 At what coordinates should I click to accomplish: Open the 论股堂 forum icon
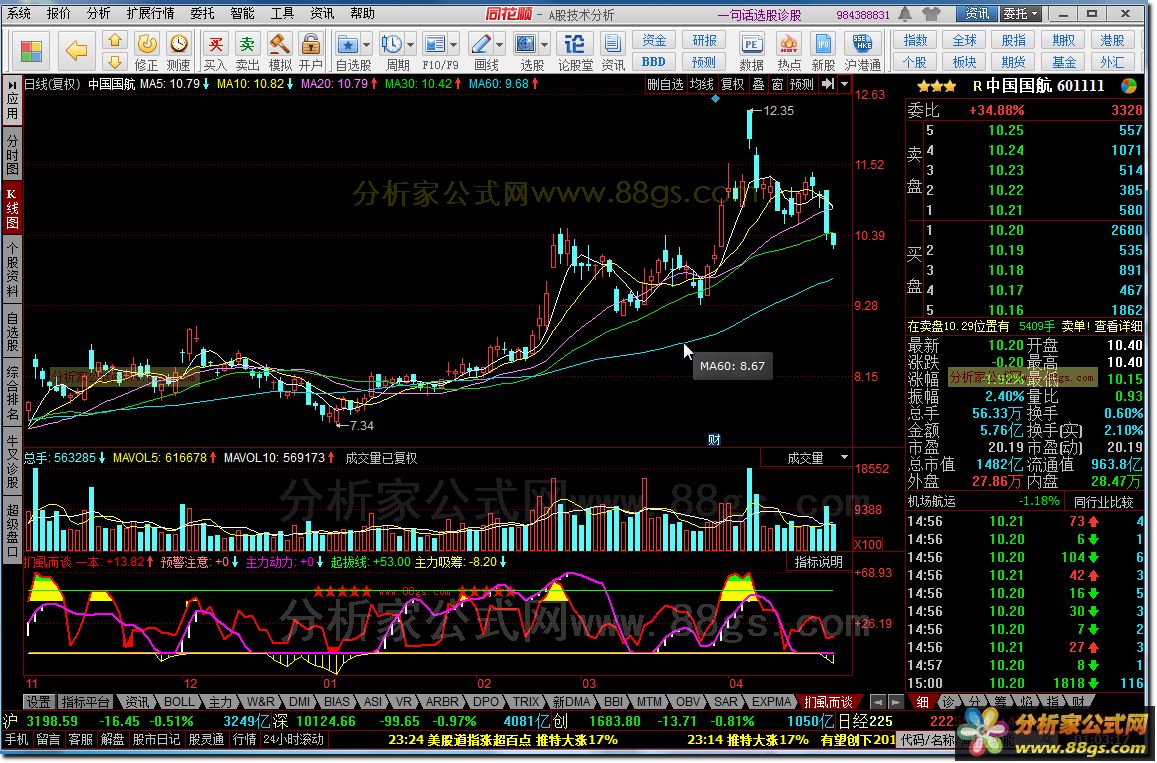point(575,52)
